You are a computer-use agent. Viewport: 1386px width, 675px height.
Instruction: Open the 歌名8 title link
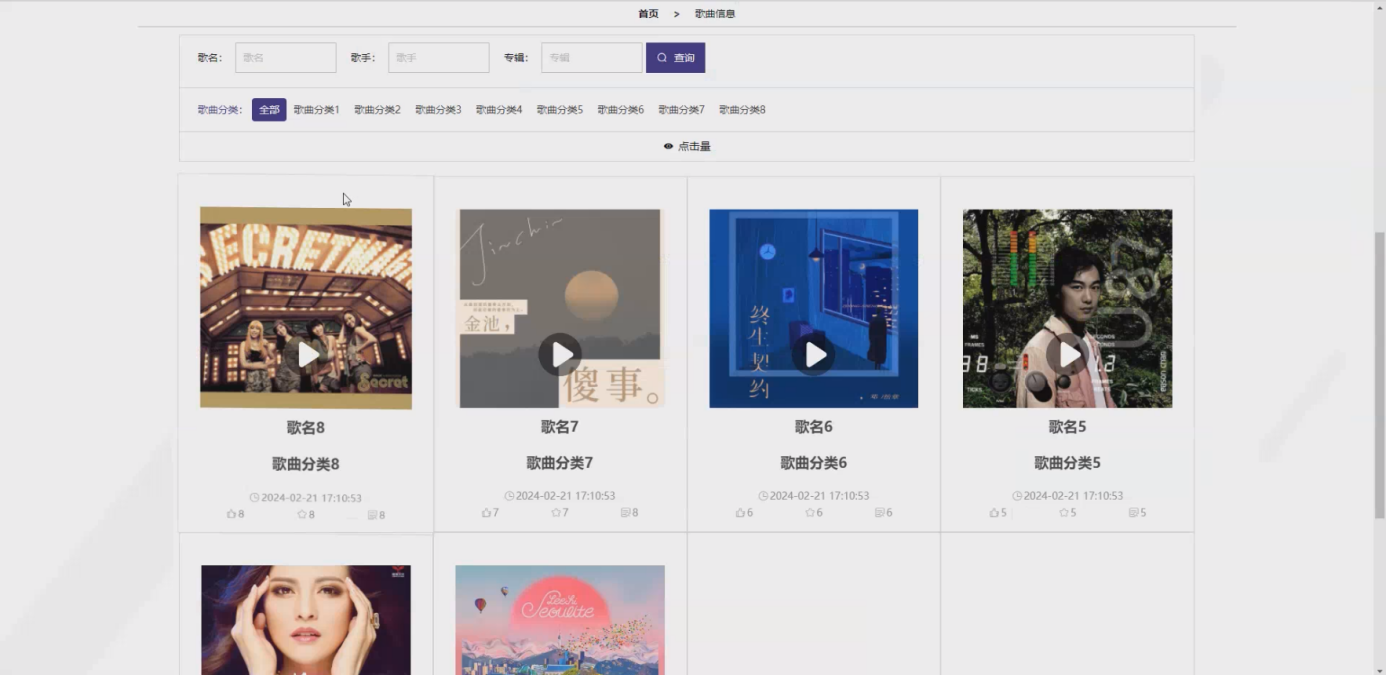click(306, 427)
